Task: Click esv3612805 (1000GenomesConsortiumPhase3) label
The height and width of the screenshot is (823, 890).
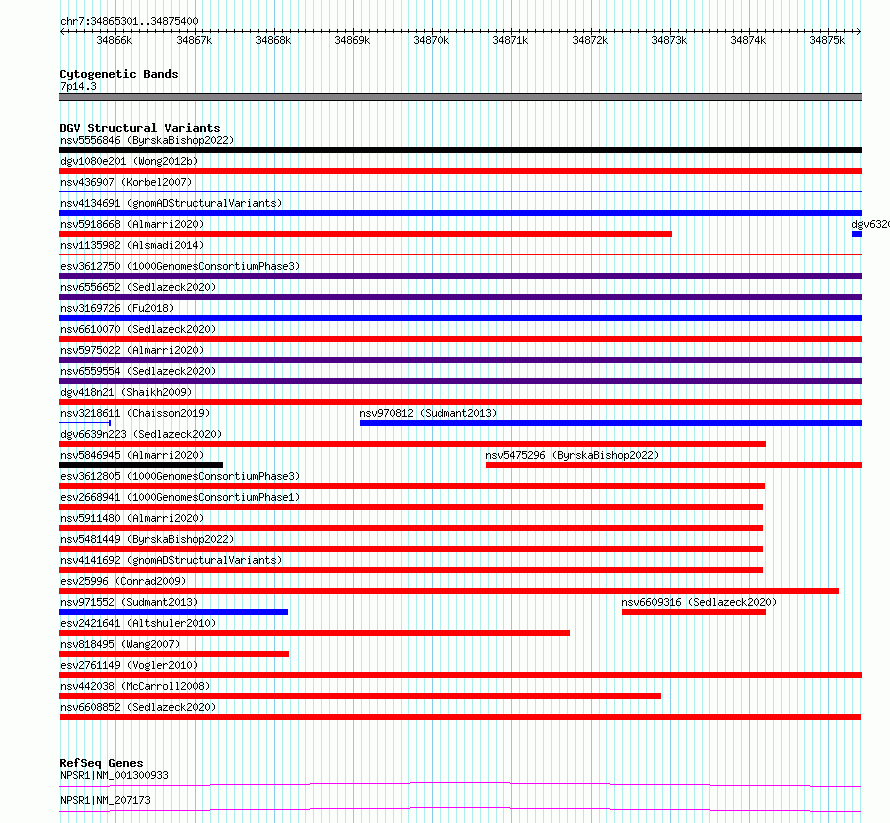Action: 180,476
